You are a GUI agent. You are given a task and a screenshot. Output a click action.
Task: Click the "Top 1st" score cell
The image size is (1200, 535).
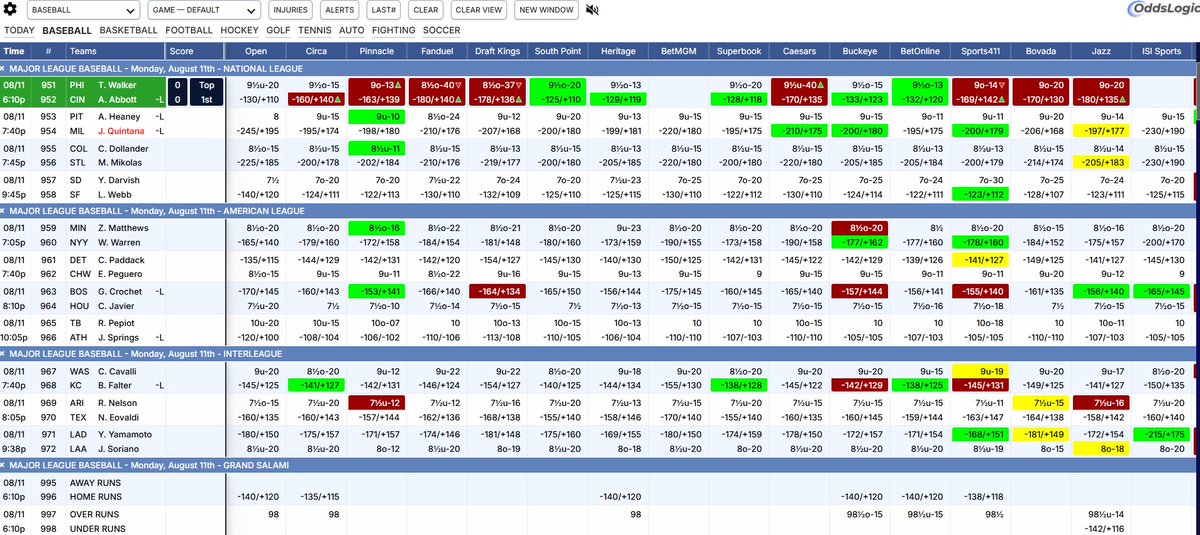pos(207,92)
